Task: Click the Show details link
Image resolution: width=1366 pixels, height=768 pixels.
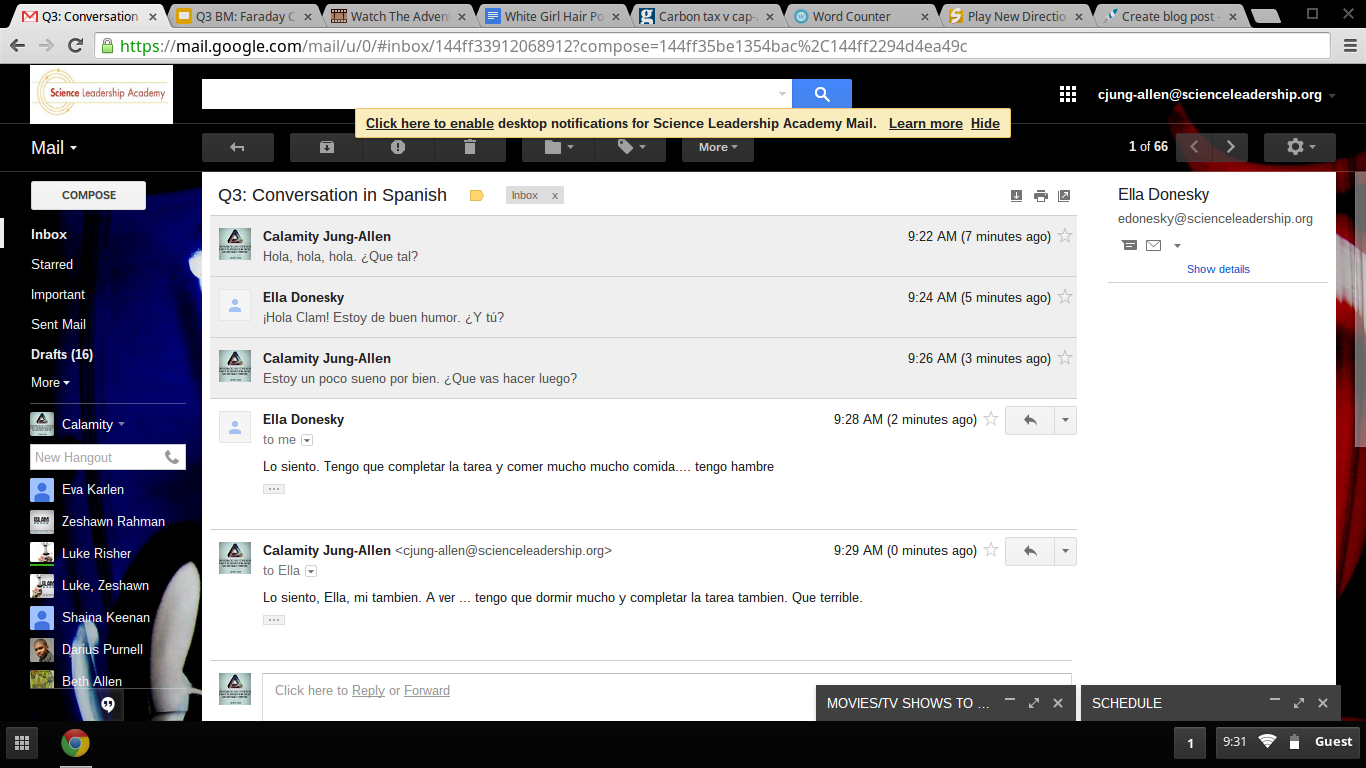Action: coord(1218,269)
